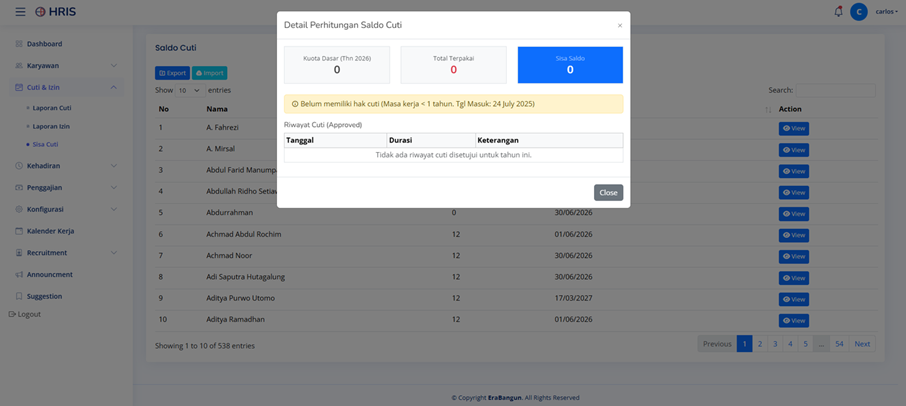The width and height of the screenshot is (906, 406).
Task: View details for Abdullah Ridho row
Action: [794, 192]
